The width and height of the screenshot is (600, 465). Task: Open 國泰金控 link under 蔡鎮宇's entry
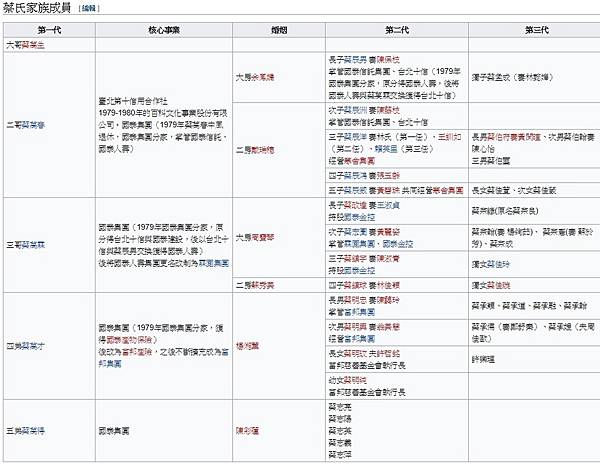click(x=359, y=271)
